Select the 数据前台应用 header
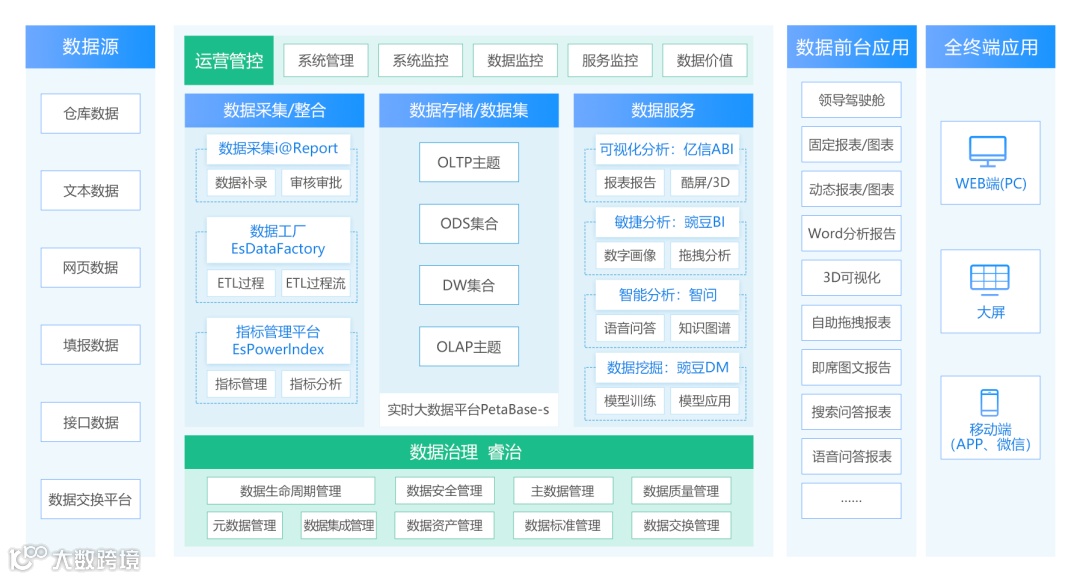Viewport: 1080px width, 579px height. tap(851, 47)
